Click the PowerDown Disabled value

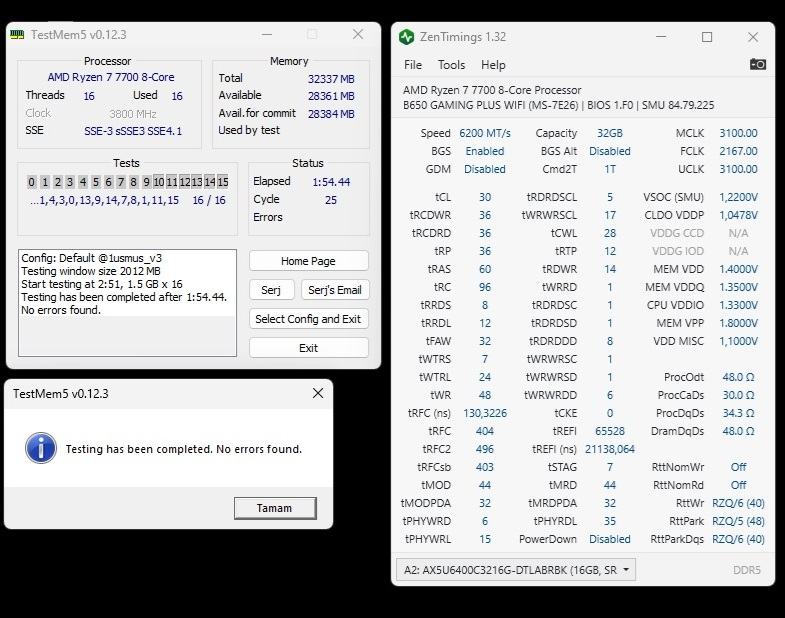tap(609, 539)
